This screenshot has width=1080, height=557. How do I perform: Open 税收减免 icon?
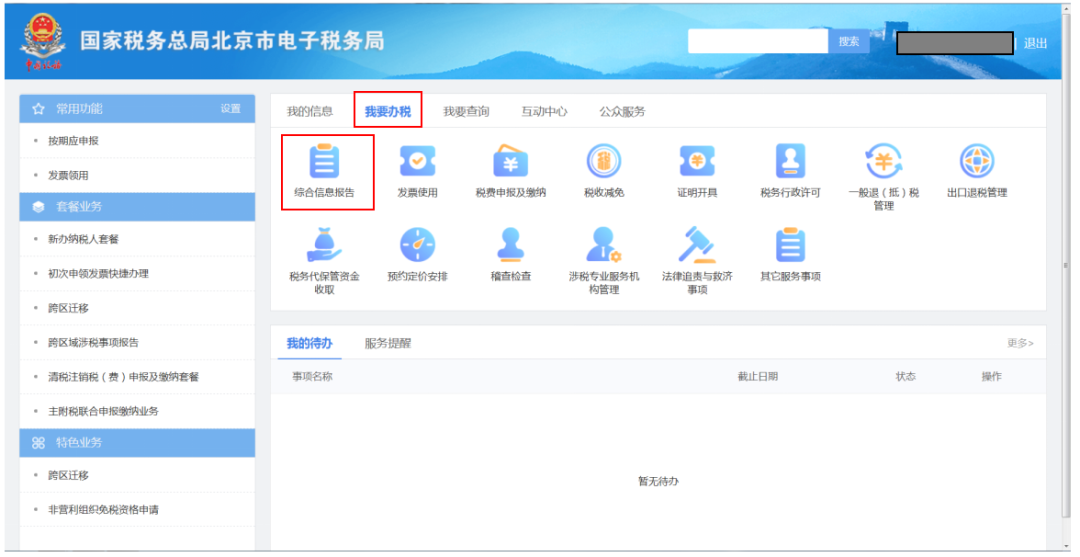(604, 161)
